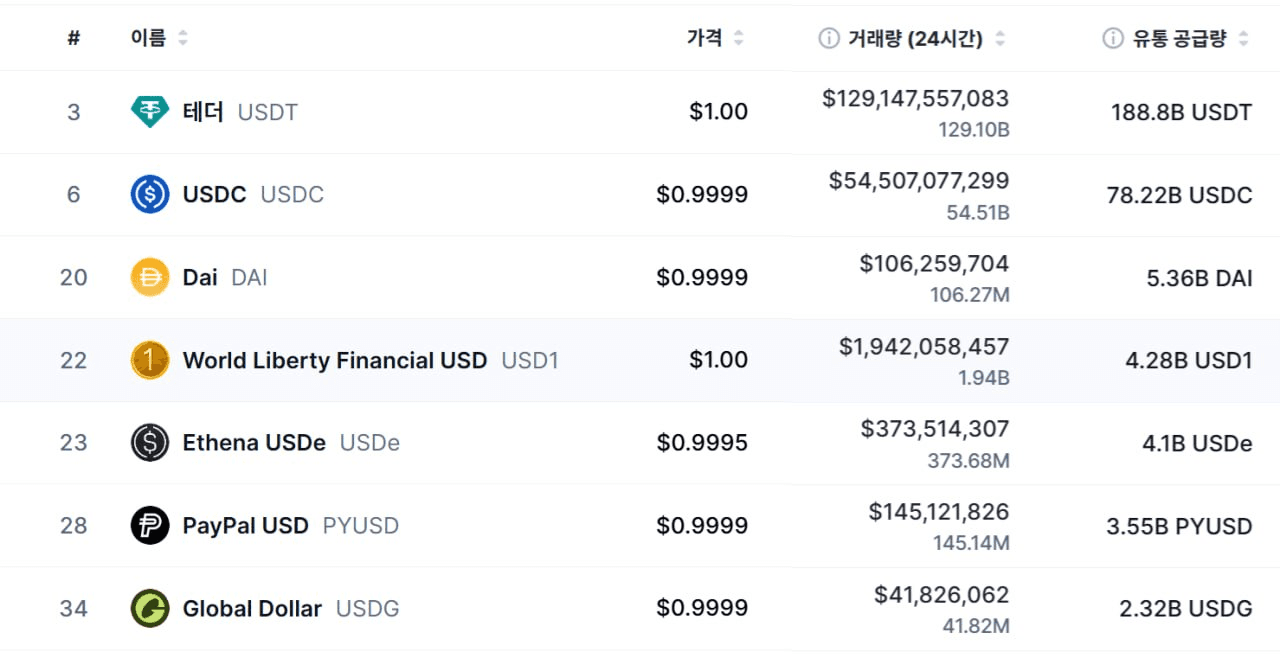Click the World Liberty Financial USD icon
Screen dimensions: 1280x658
click(150, 360)
